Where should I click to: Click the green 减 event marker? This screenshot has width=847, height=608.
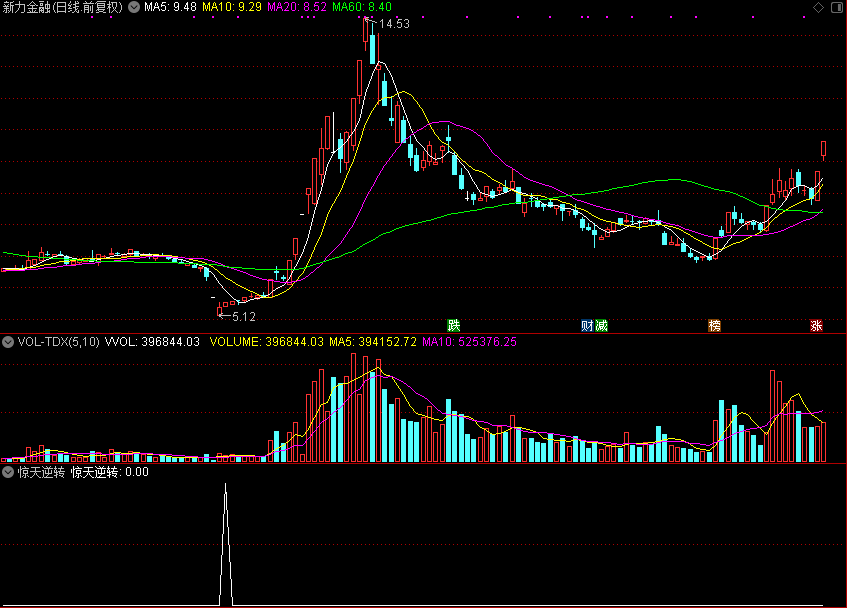coord(601,325)
